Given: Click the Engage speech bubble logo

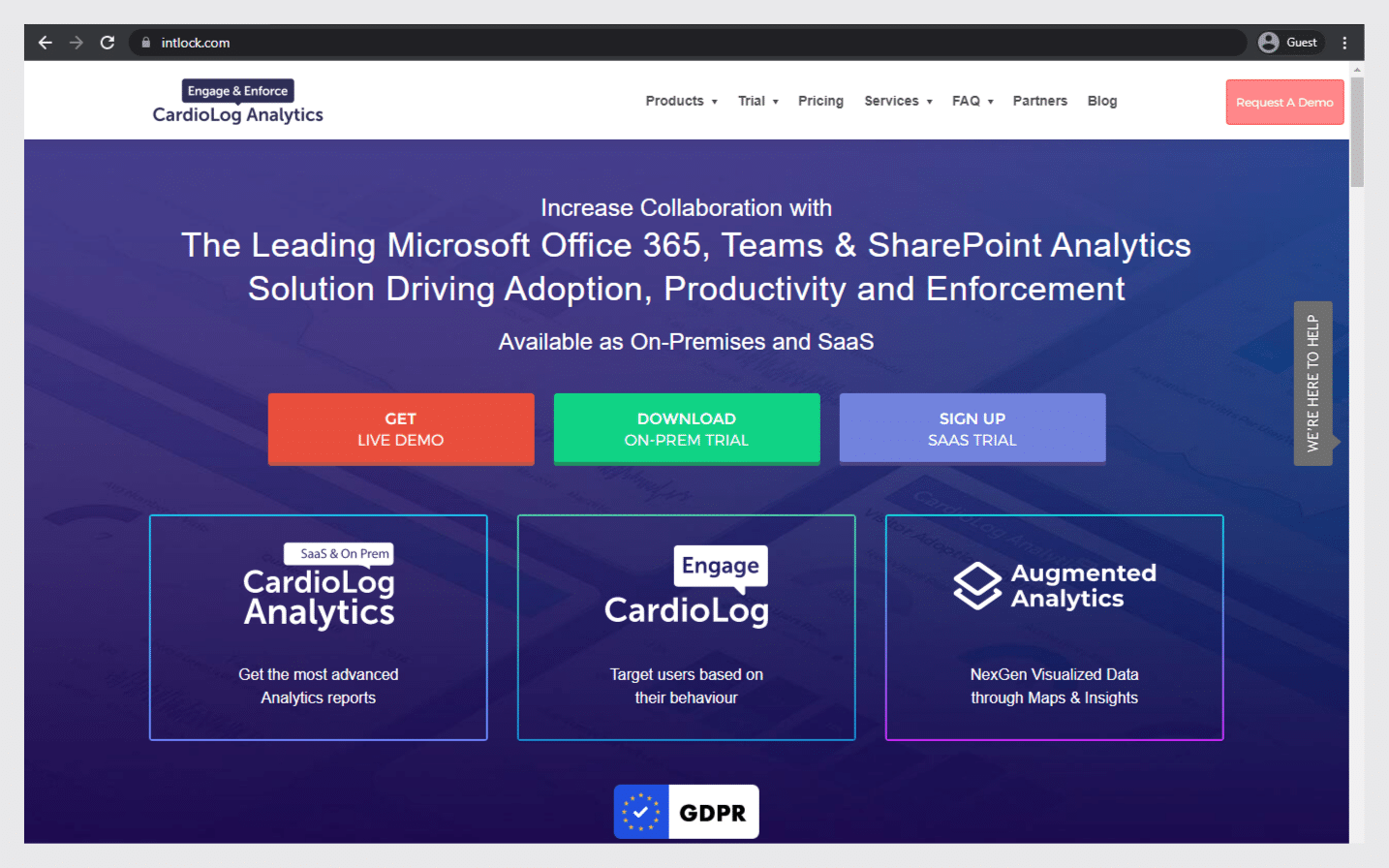Looking at the screenshot, I should coord(721,568).
